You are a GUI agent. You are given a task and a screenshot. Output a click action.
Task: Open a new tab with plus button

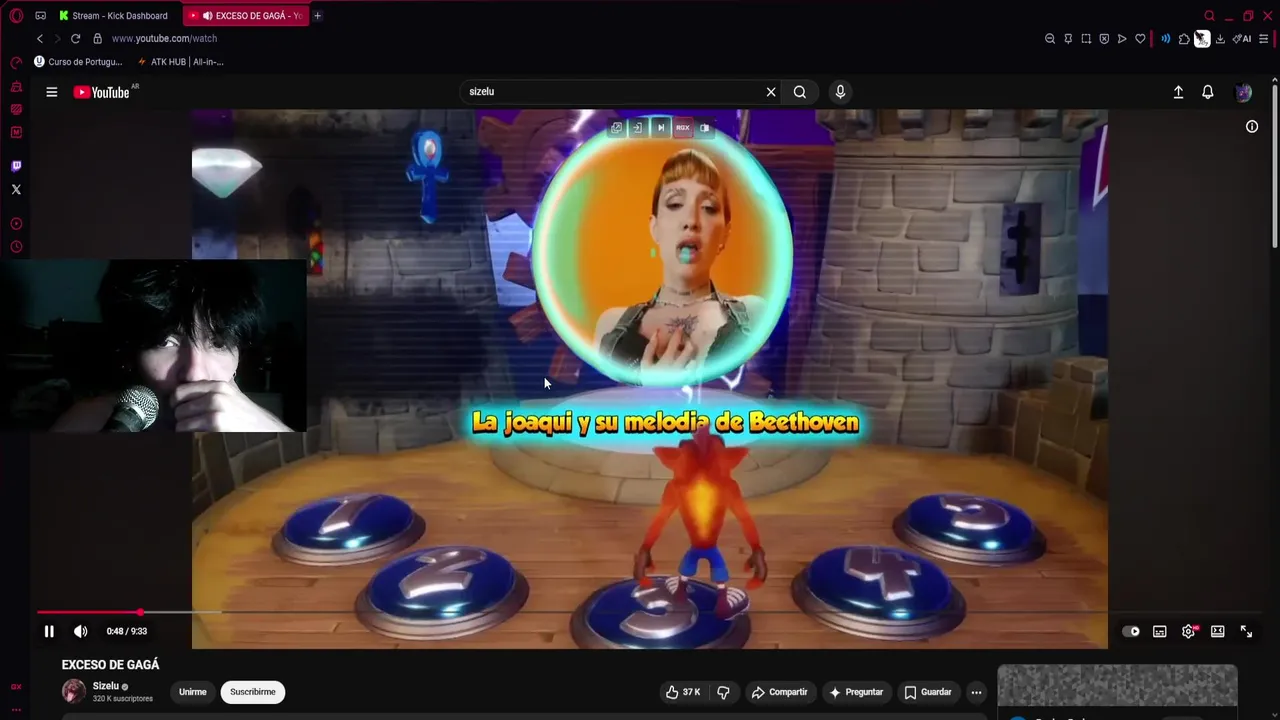[318, 16]
